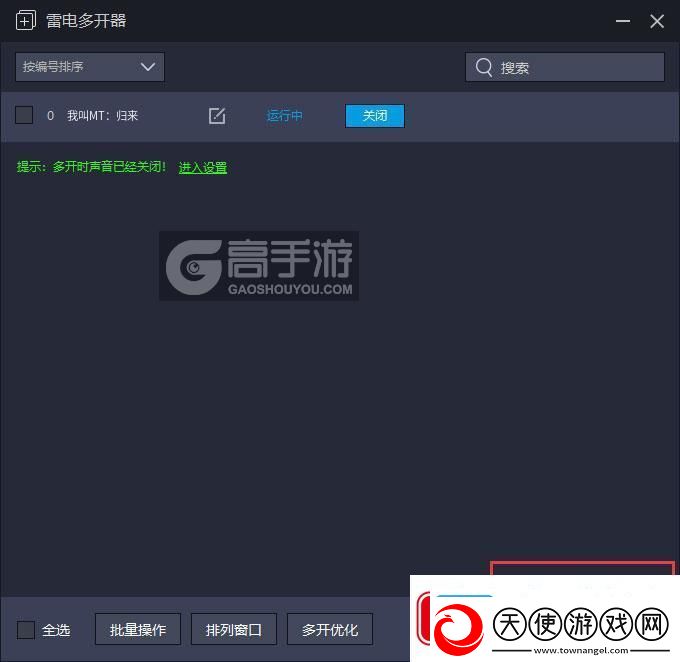This screenshot has height=662, width=680.
Task: Open the 进入设置 link
Action: coord(203,167)
